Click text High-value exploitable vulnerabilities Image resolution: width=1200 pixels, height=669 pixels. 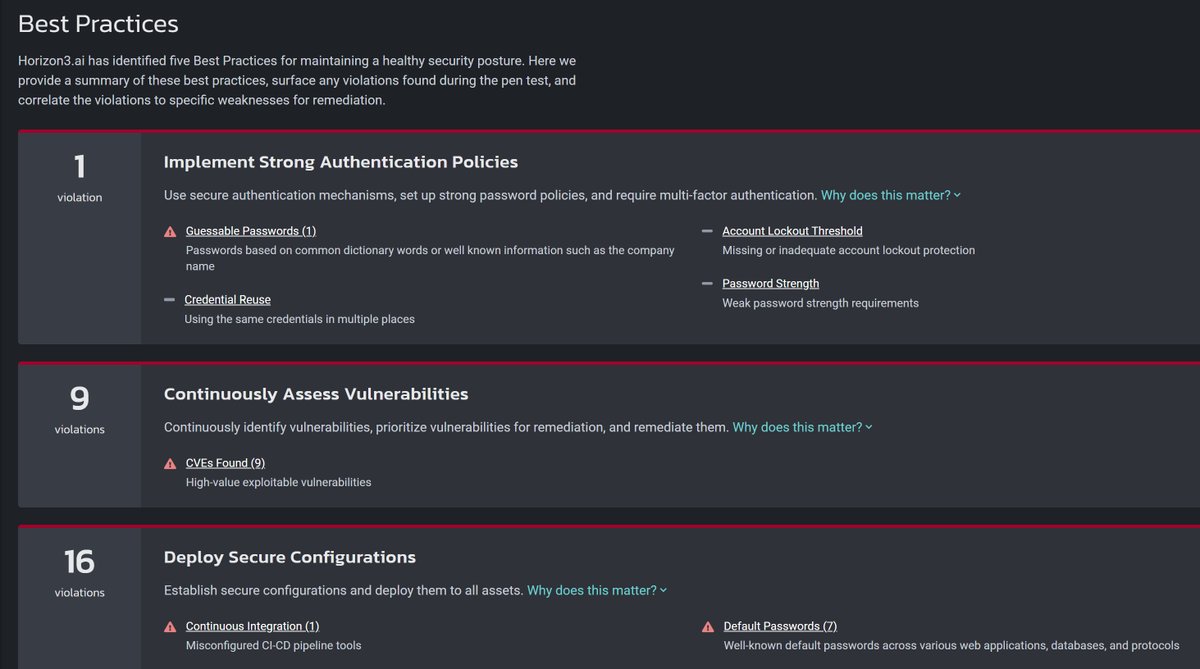tap(279, 482)
